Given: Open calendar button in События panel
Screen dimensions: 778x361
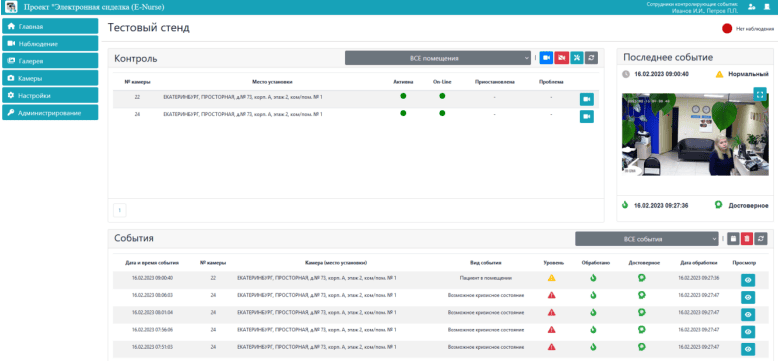Looking at the screenshot, I should pos(733,239).
